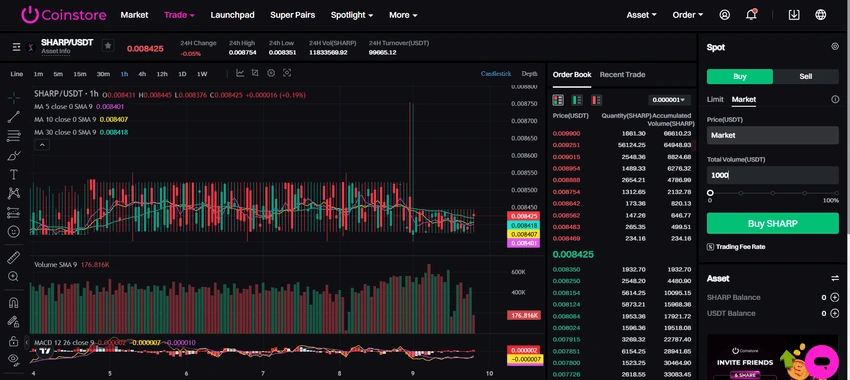Toggle stay in drawing mode
The width and height of the screenshot is (850, 380).
point(14,321)
